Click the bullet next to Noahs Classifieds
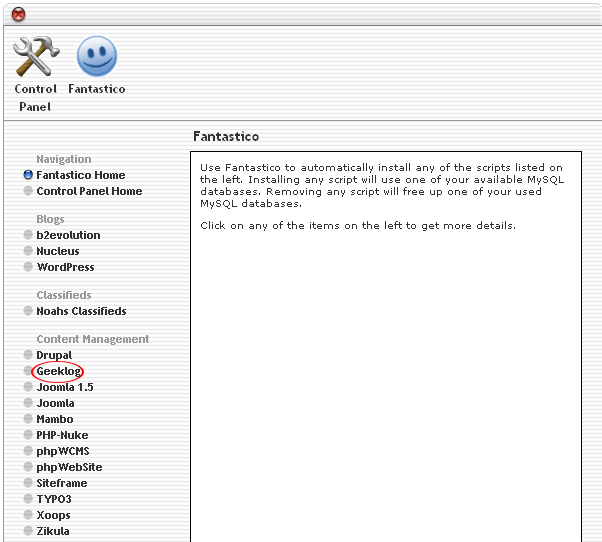Image resolution: width=602 pixels, height=542 pixels. point(28,311)
